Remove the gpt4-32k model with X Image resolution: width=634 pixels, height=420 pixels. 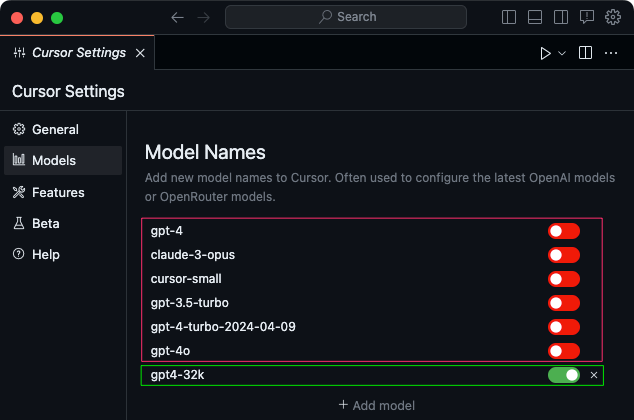[594, 375]
